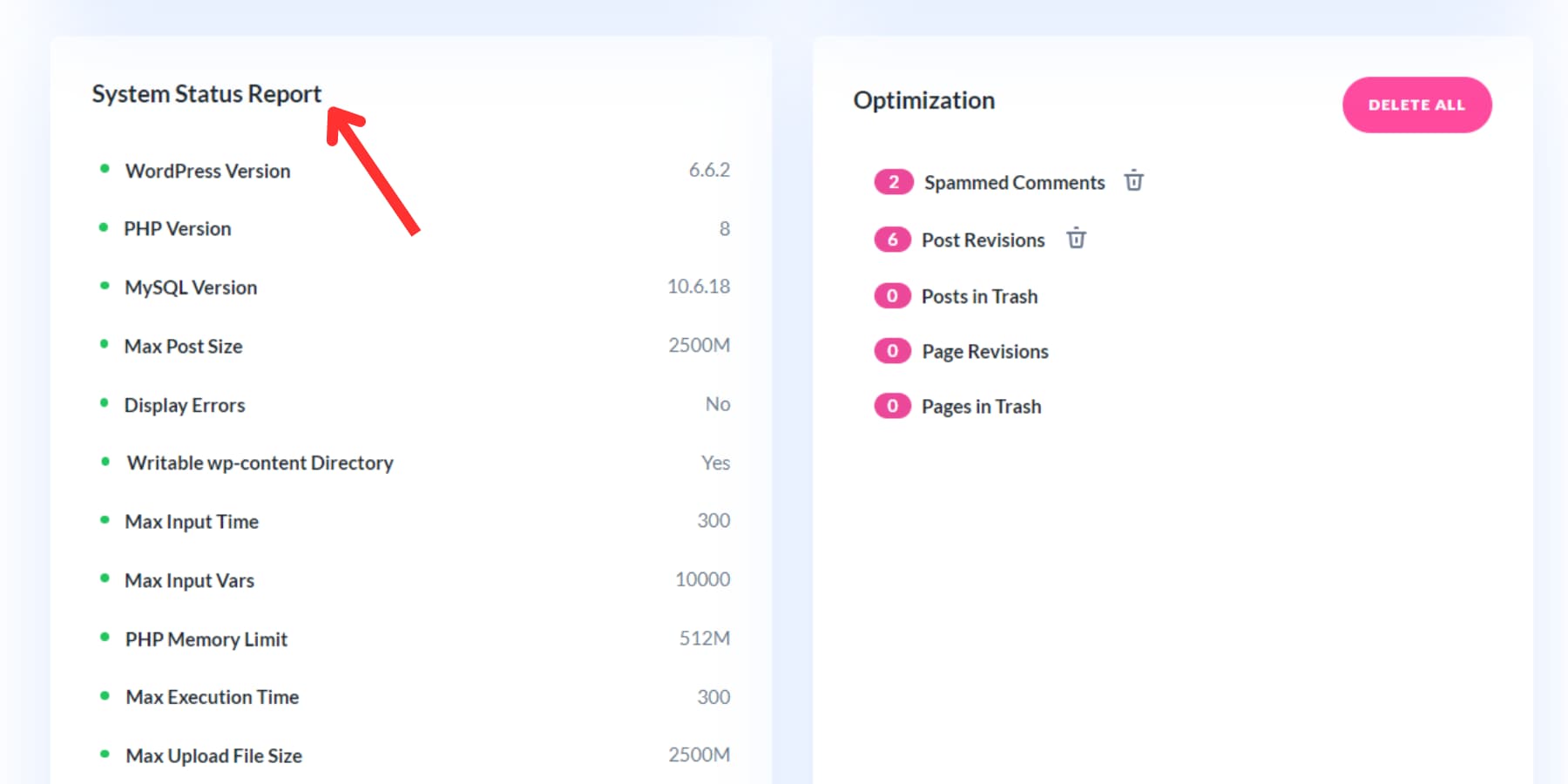Click the status indicator for Display Errors
Screen dimensions: 1568x784
pyautogui.click(x=105, y=402)
